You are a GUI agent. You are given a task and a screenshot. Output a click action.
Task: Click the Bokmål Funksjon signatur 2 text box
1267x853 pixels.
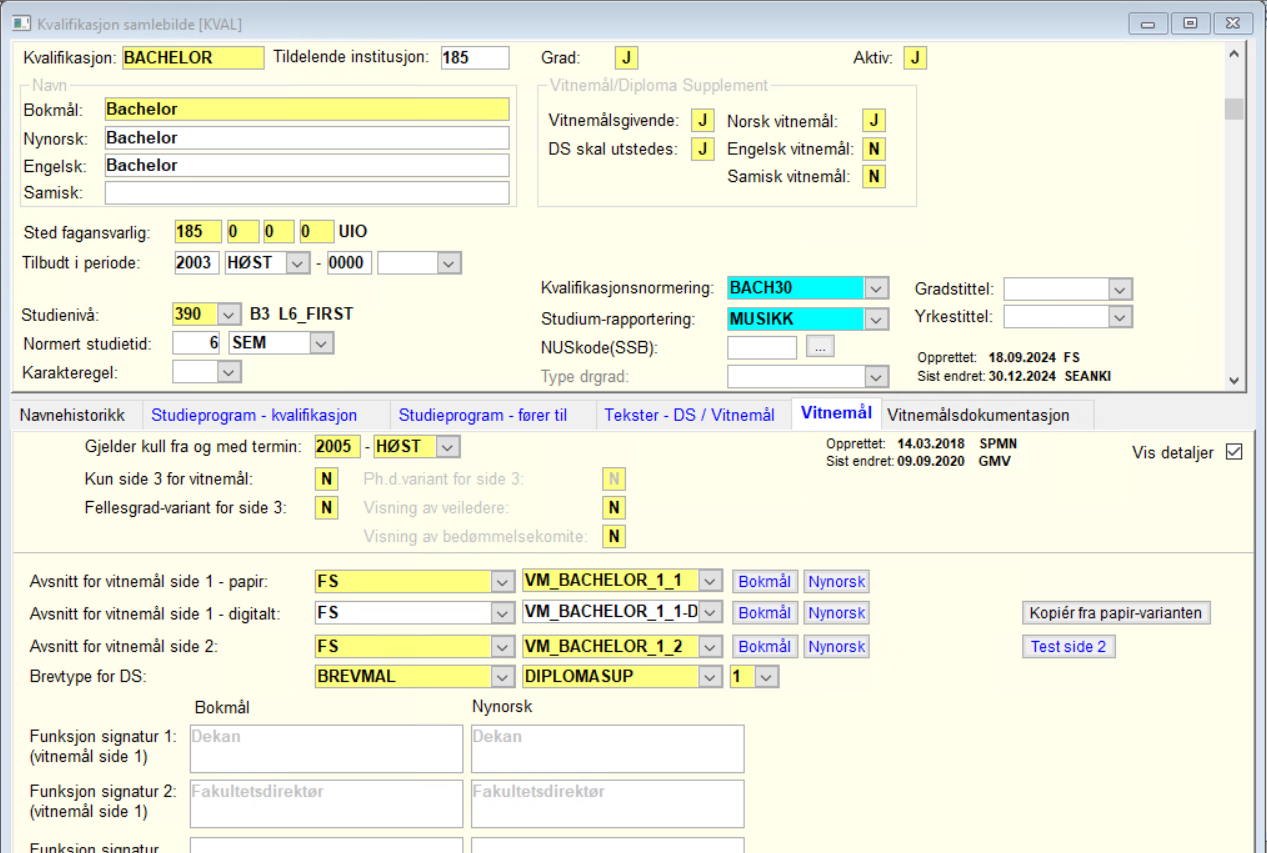(x=326, y=804)
